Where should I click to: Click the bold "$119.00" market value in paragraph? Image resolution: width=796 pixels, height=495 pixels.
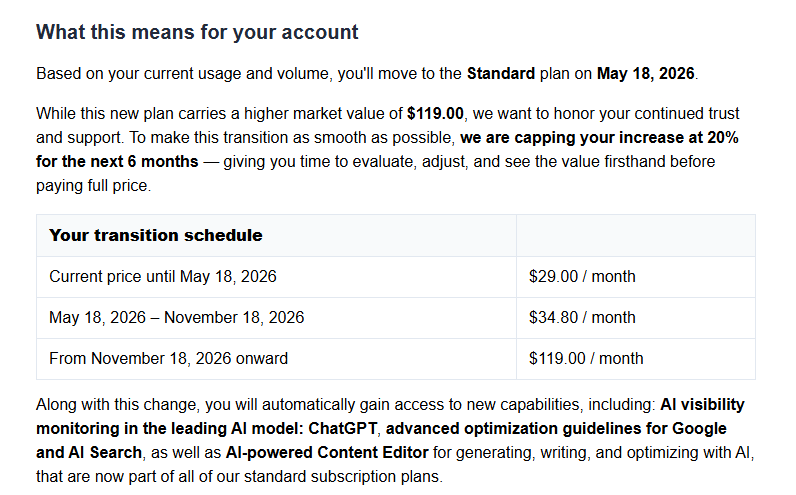coord(435,114)
